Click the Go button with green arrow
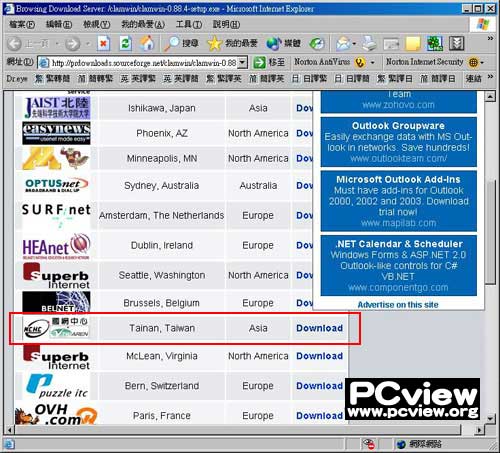 [269, 62]
